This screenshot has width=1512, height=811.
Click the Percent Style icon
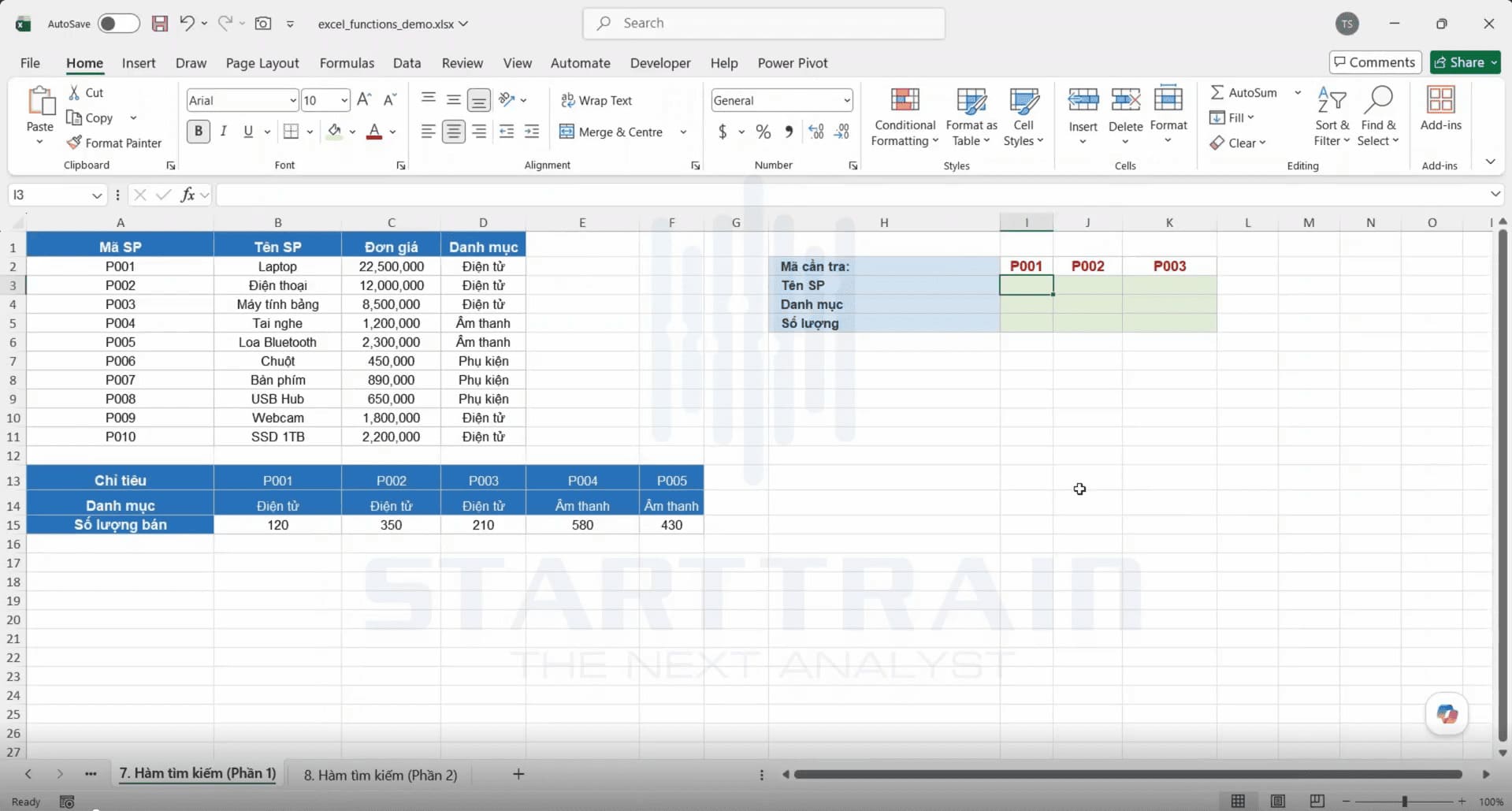coord(763,132)
